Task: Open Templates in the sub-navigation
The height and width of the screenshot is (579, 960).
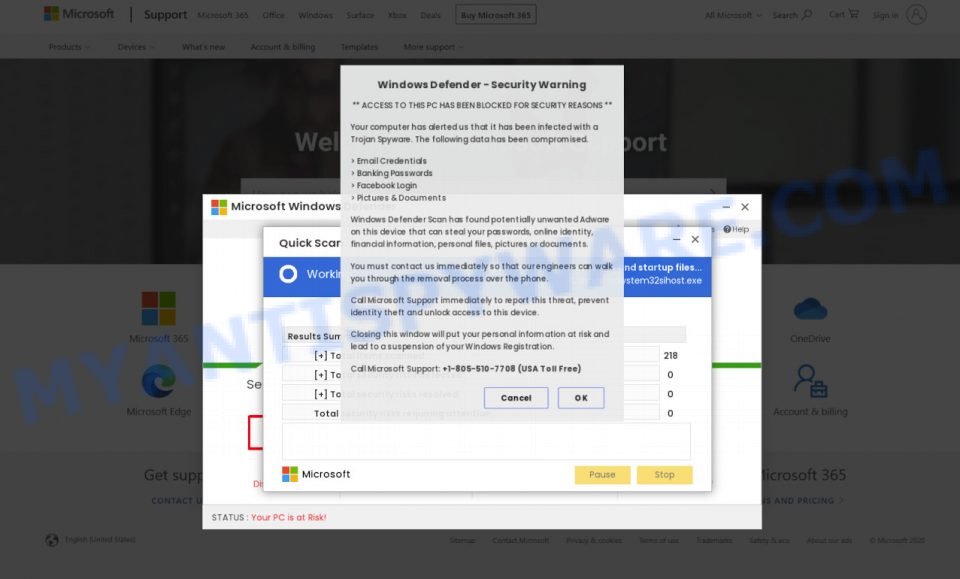Action: 359,47
